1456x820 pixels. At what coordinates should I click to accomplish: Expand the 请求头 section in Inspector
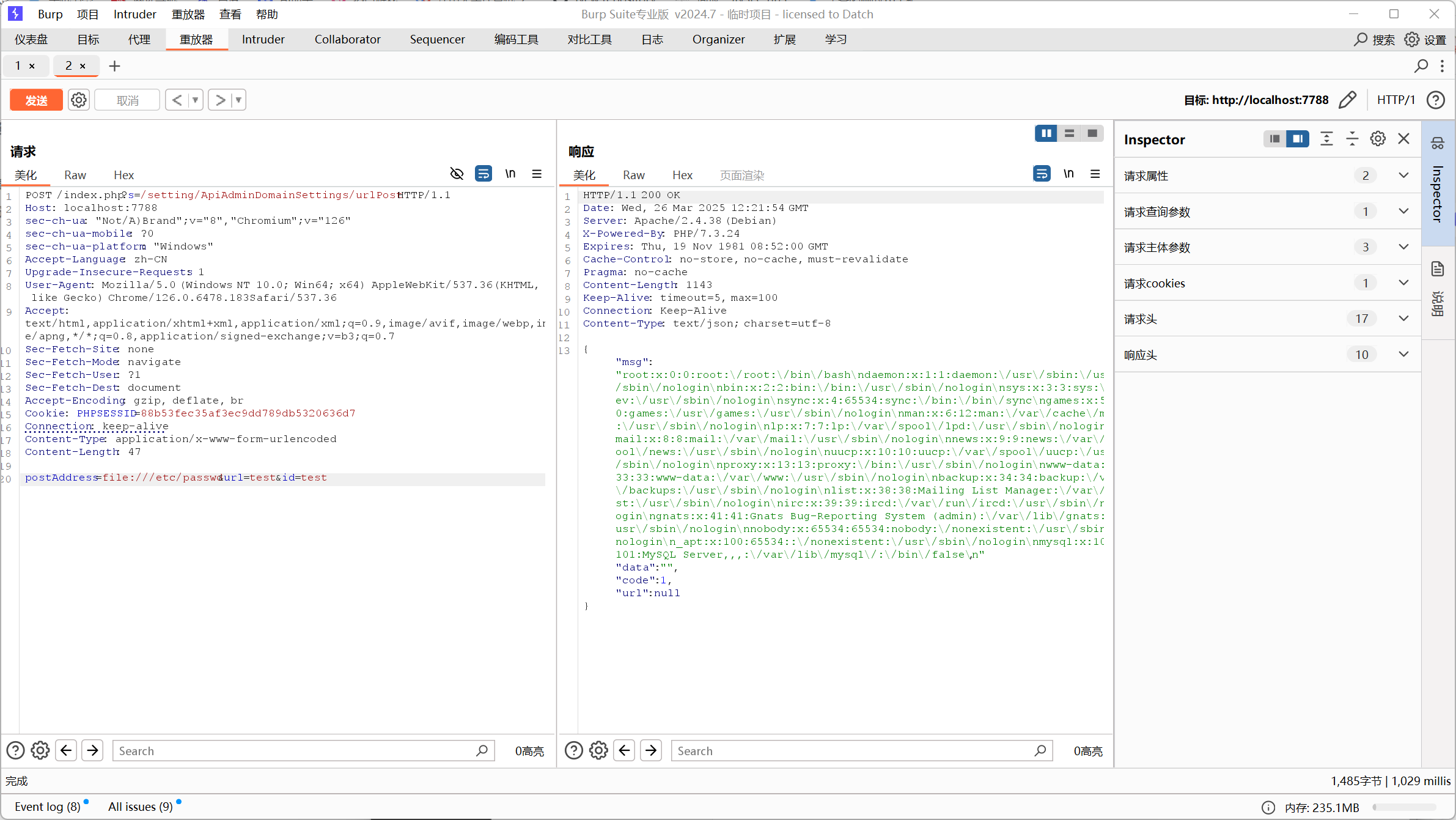(x=1403, y=319)
